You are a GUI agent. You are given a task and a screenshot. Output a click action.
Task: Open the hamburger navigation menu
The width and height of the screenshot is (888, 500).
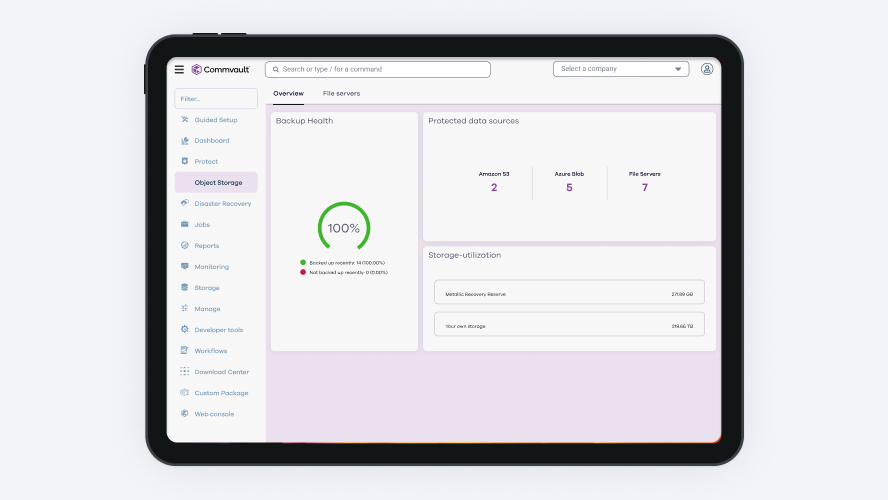click(x=179, y=69)
